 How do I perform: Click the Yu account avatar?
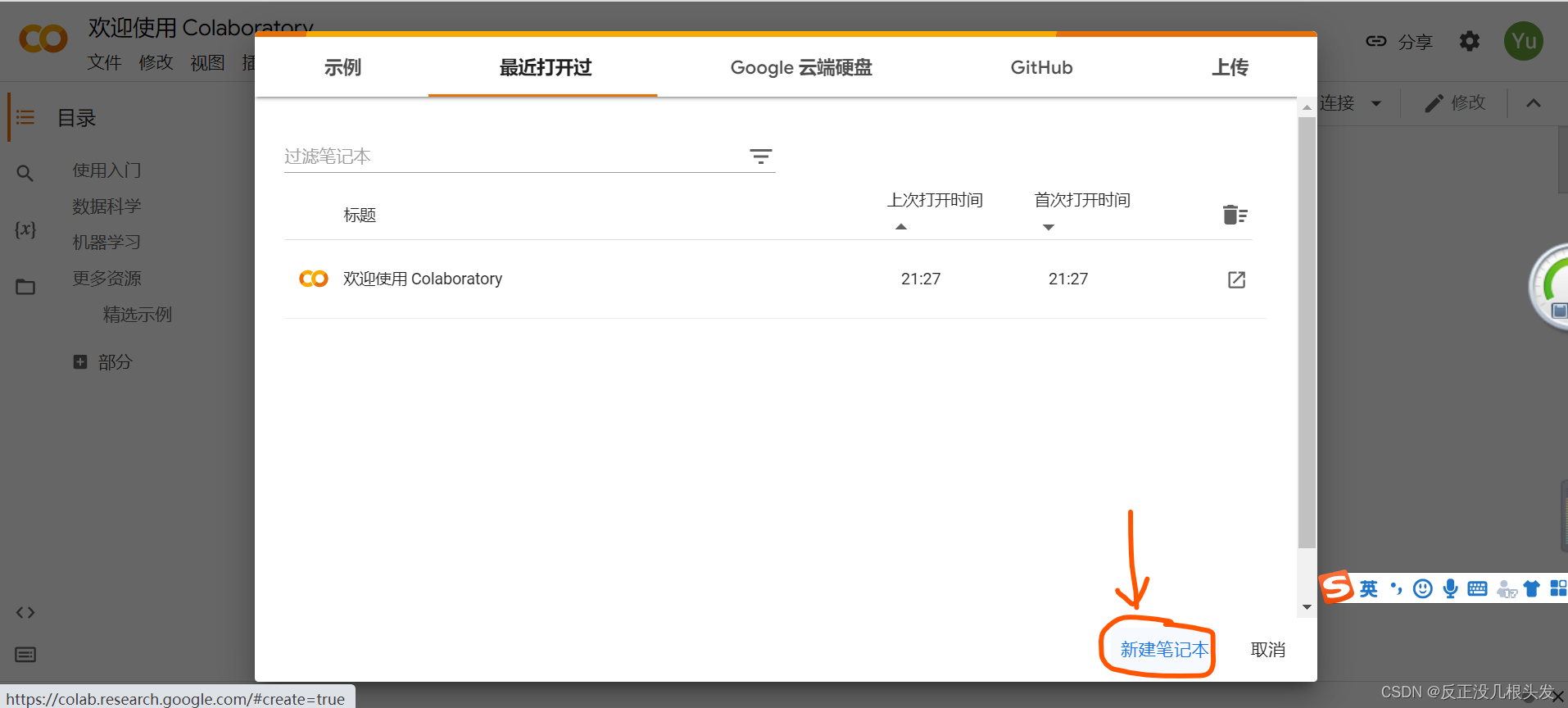(x=1524, y=41)
